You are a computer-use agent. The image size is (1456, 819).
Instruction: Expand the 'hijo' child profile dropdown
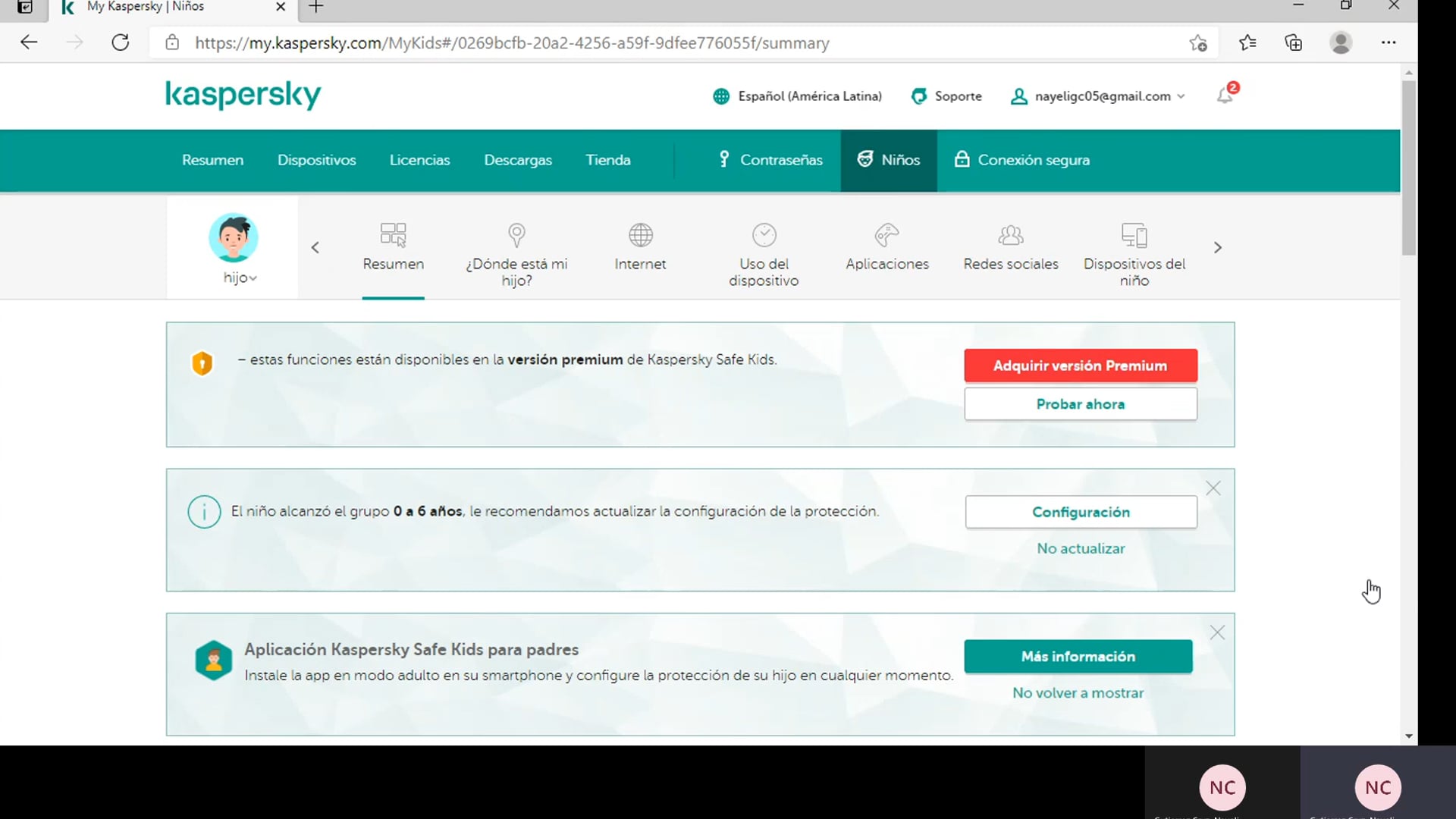239,278
